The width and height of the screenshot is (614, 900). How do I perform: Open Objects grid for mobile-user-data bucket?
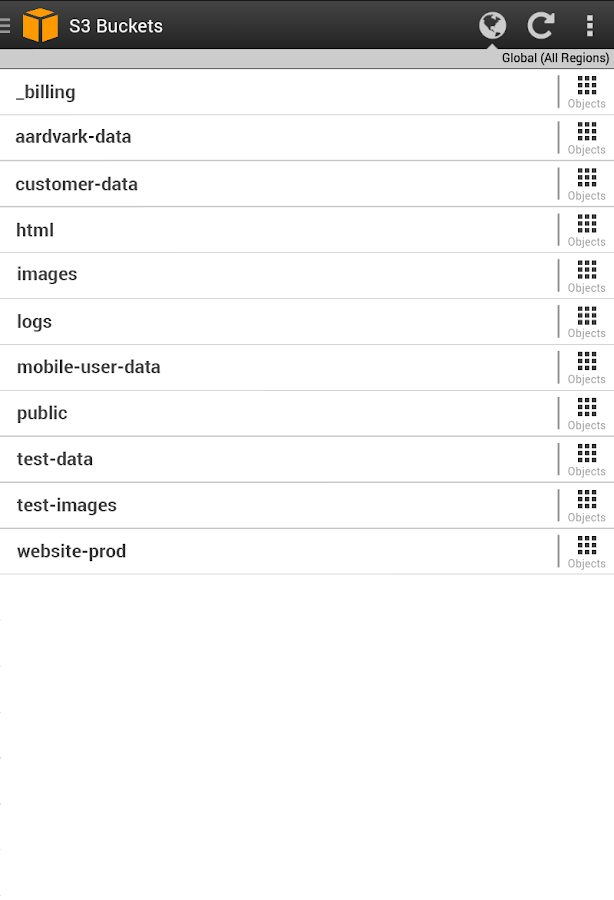(x=586, y=367)
